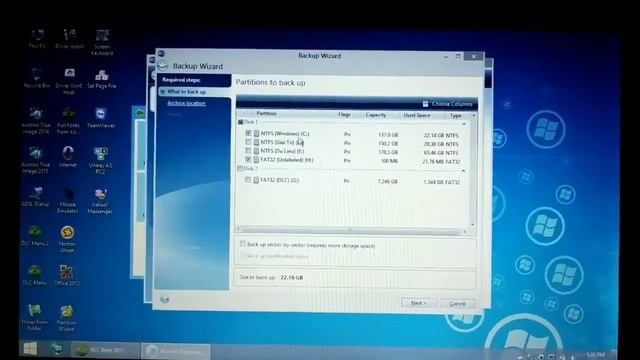Screen dimensions: 640x360
Task: Launch Partition Wizard from the desktop
Action: pyautogui.click(x=67, y=318)
